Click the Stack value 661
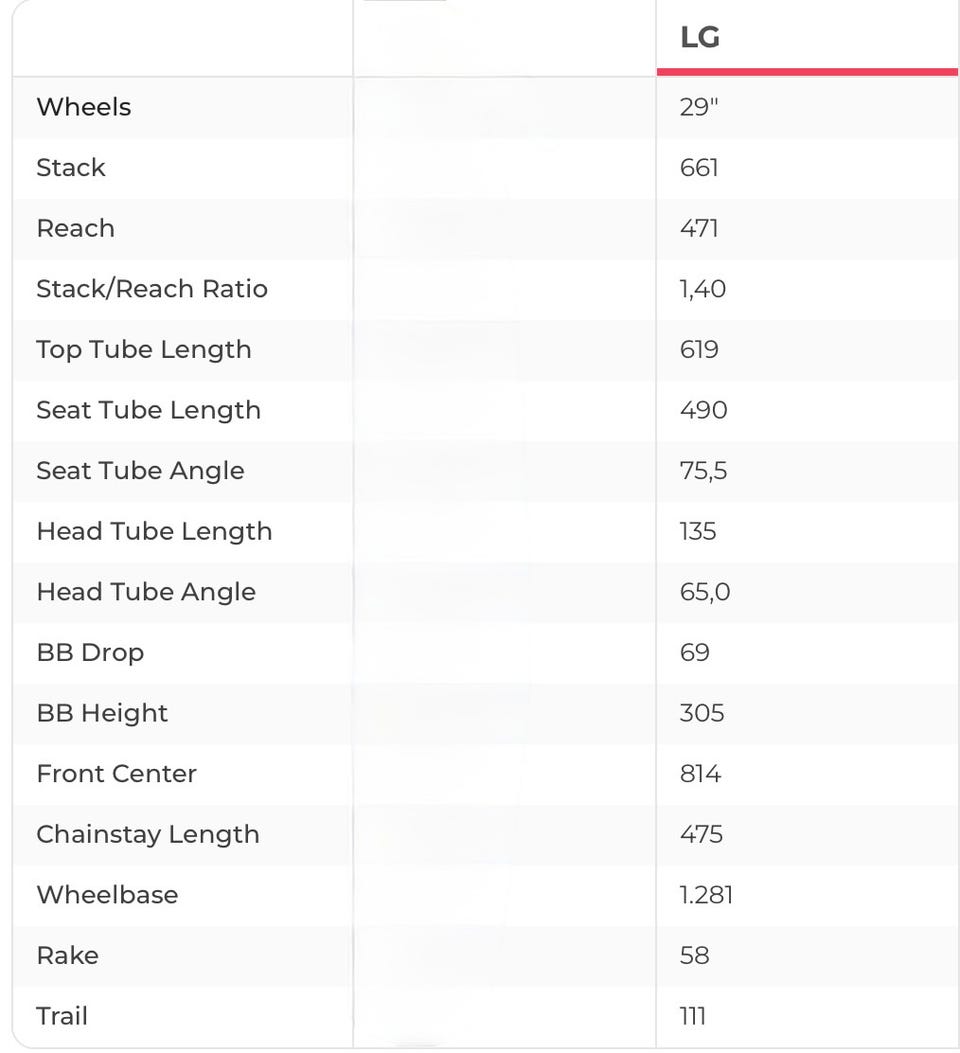 point(699,168)
